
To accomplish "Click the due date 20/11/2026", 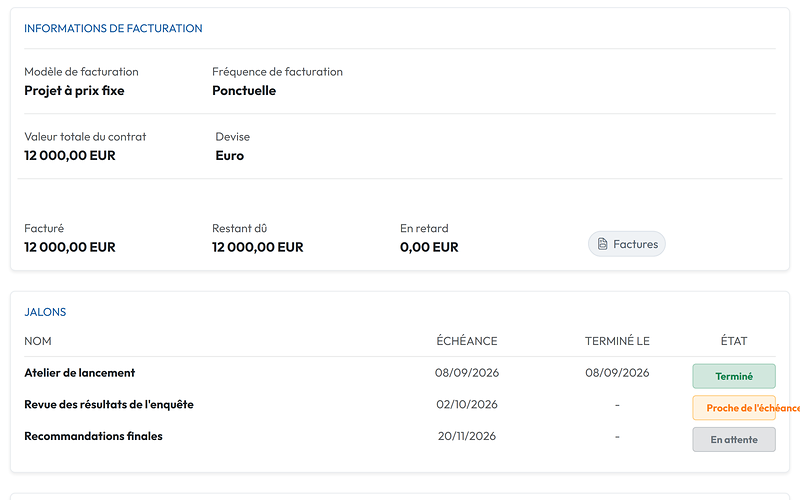I will [x=466, y=436].
